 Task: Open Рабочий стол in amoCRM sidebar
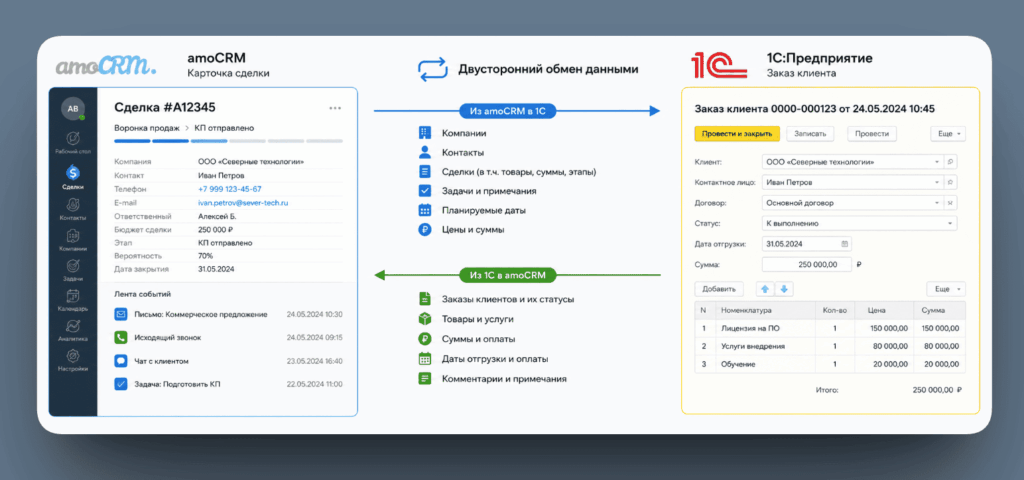point(73,143)
